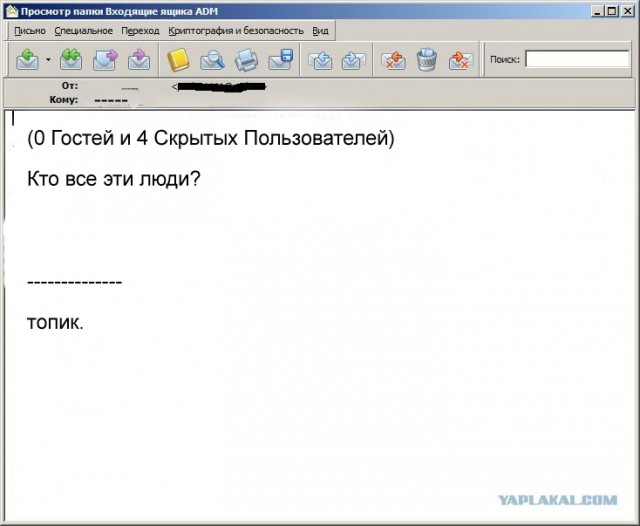Go to next message icon
The width and height of the screenshot is (640, 526).
(353, 60)
